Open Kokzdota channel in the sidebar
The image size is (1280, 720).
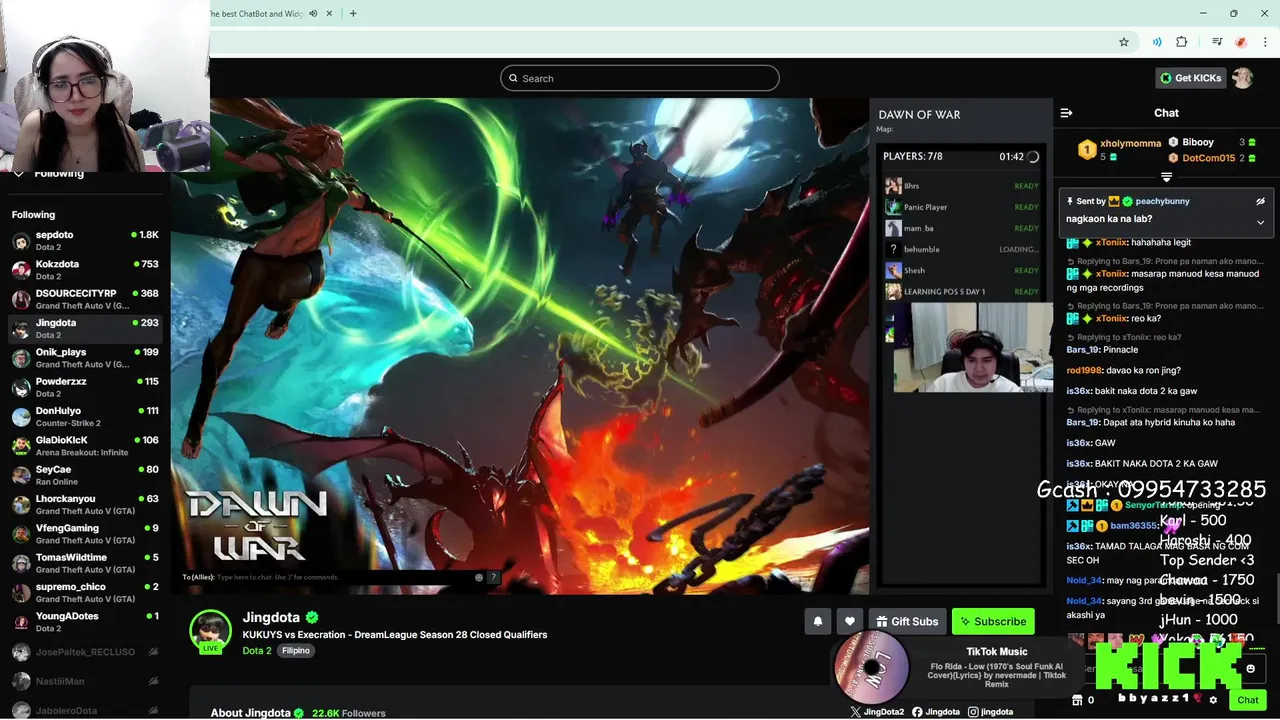coord(86,270)
